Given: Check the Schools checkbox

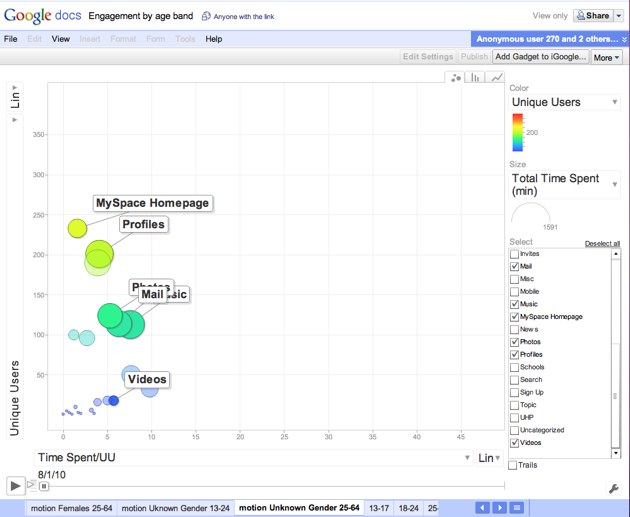Looking at the screenshot, I should pyautogui.click(x=514, y=367).
